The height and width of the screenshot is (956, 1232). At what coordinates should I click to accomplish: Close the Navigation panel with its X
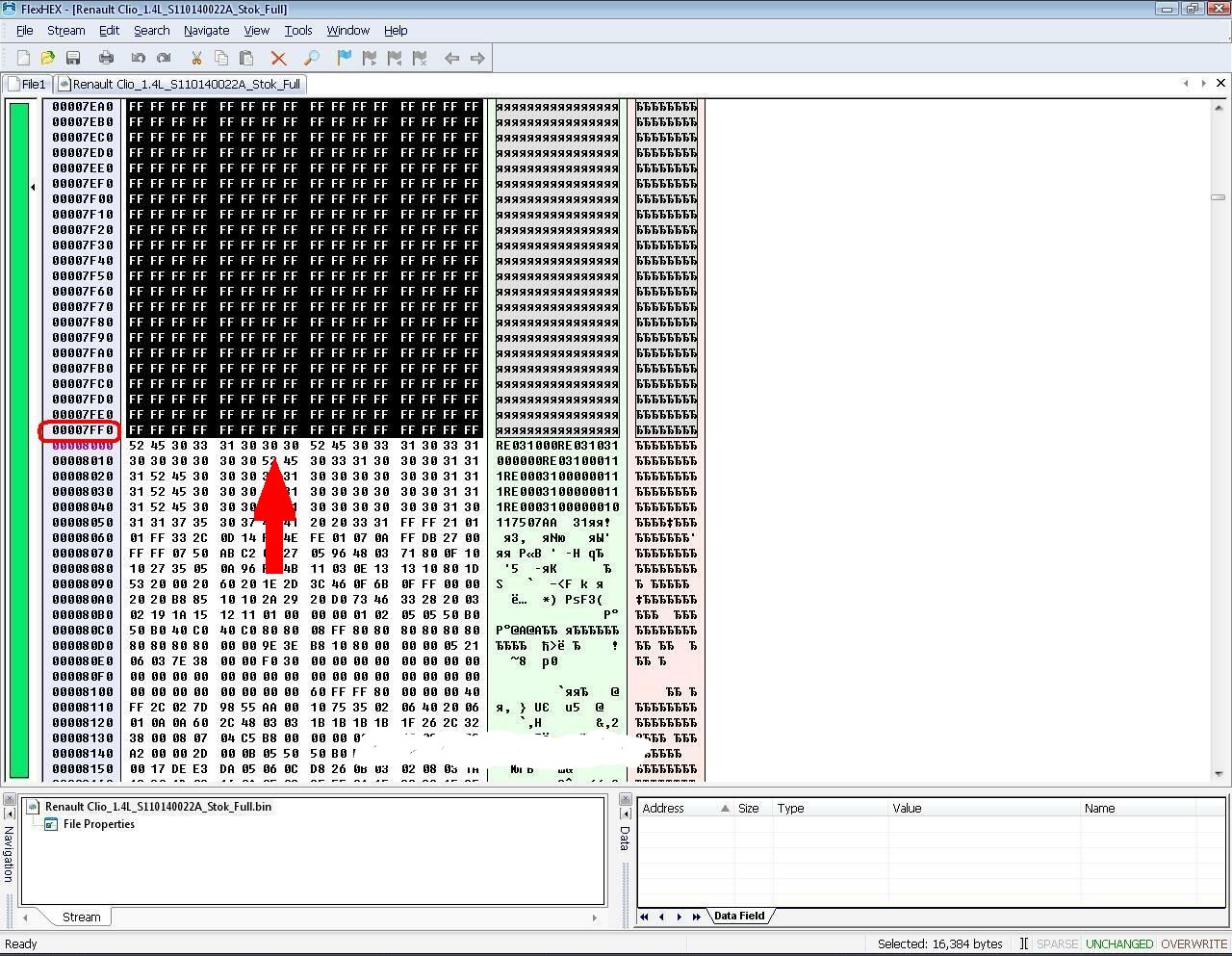tap(10, 799)
